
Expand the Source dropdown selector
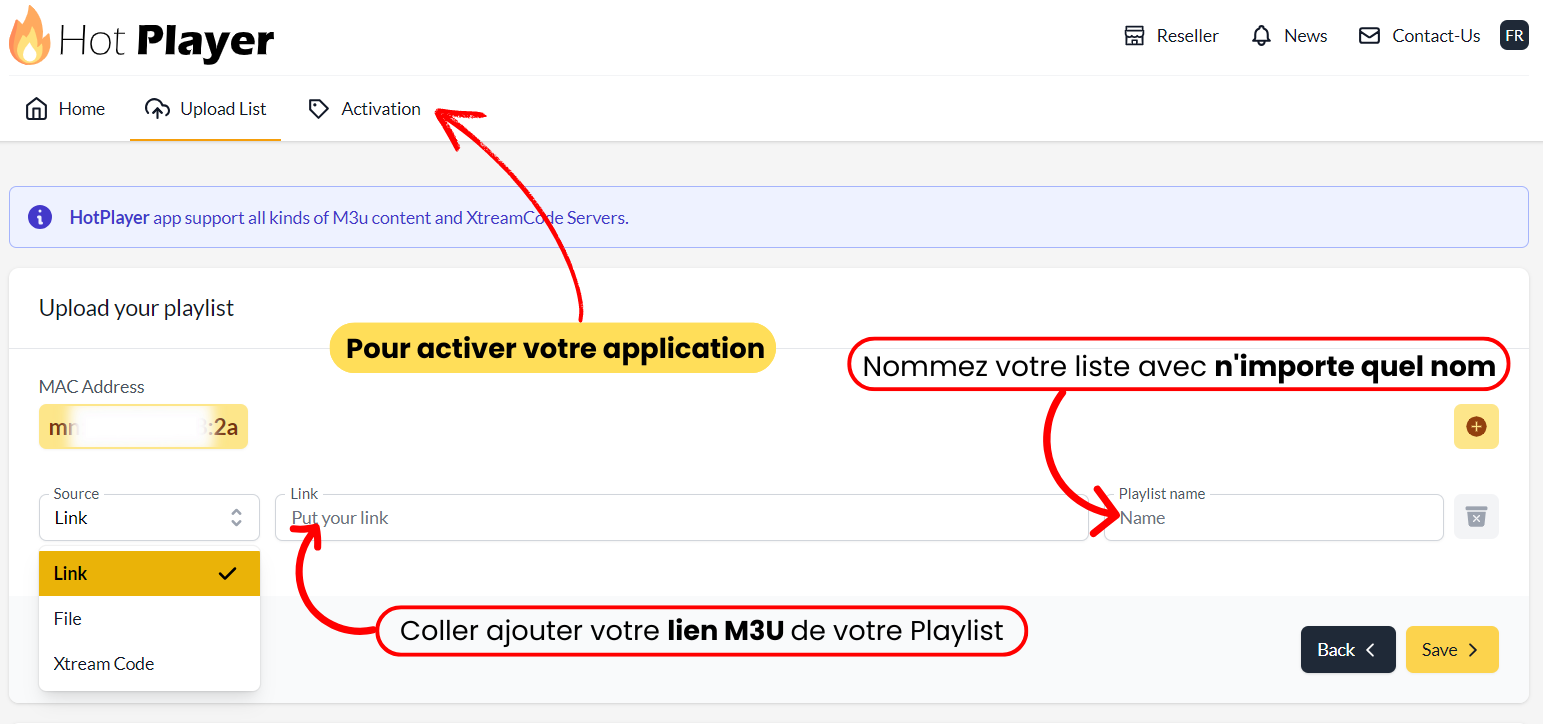(149, 518)
